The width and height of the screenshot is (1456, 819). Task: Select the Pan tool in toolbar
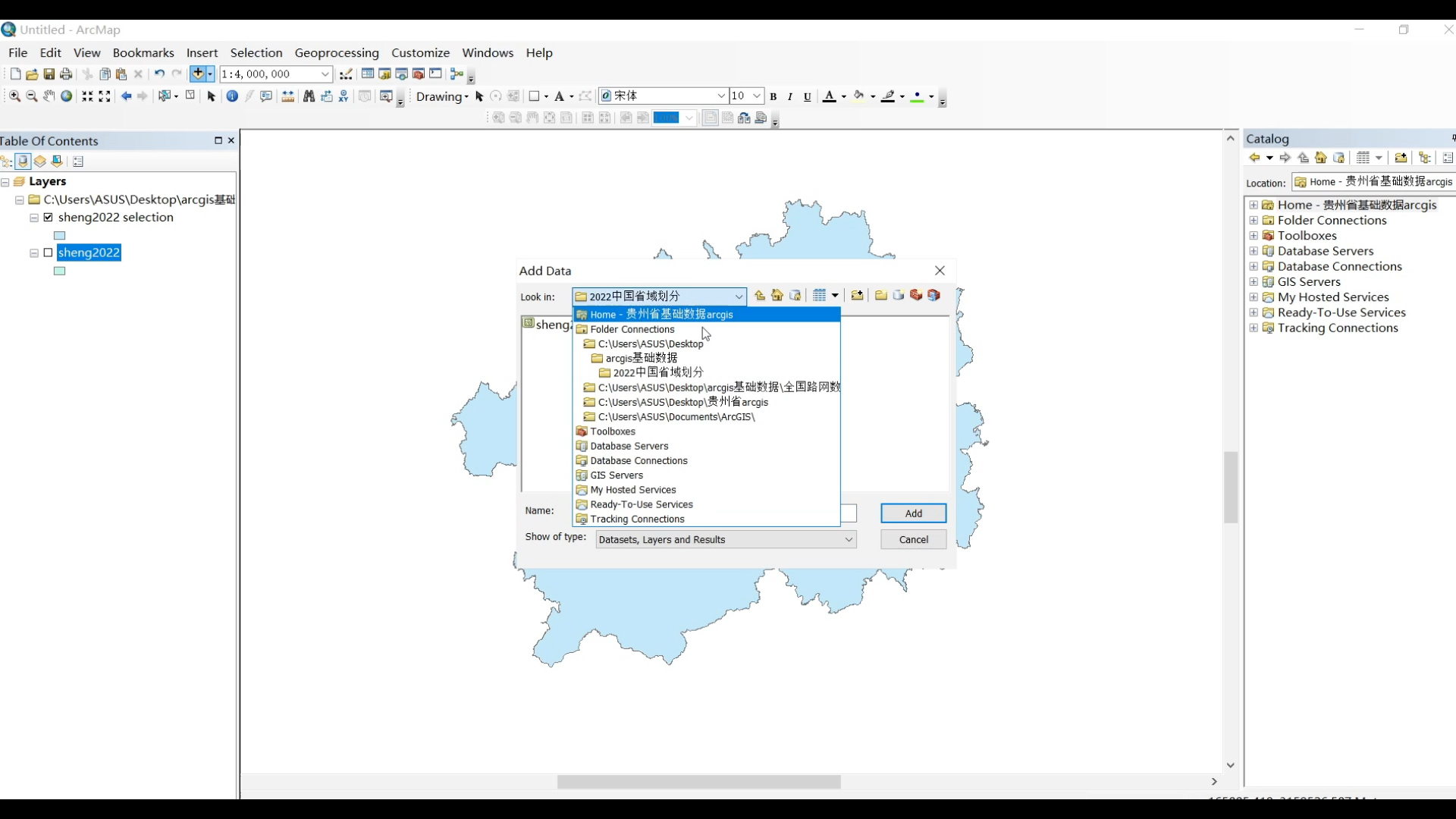pos(49,96)
